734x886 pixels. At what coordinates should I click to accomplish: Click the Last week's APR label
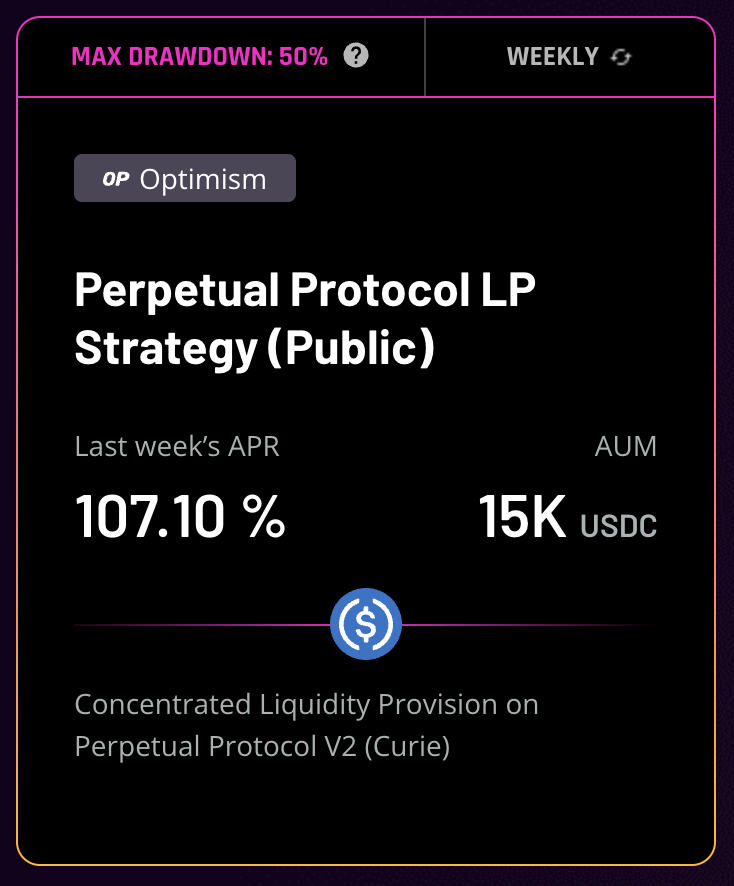click(x=177, y=446)
